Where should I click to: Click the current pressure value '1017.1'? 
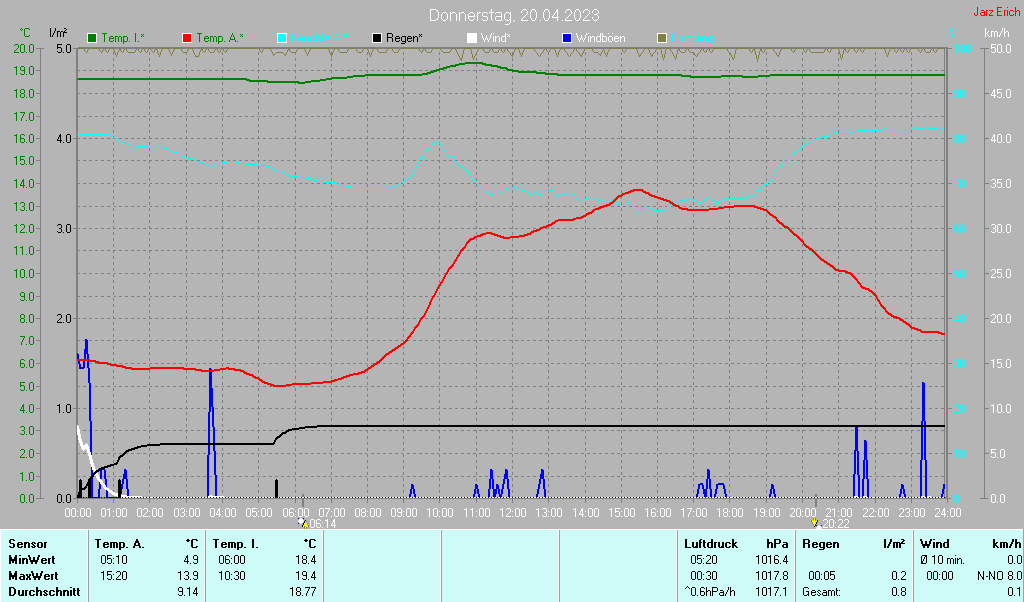point(772,592)
